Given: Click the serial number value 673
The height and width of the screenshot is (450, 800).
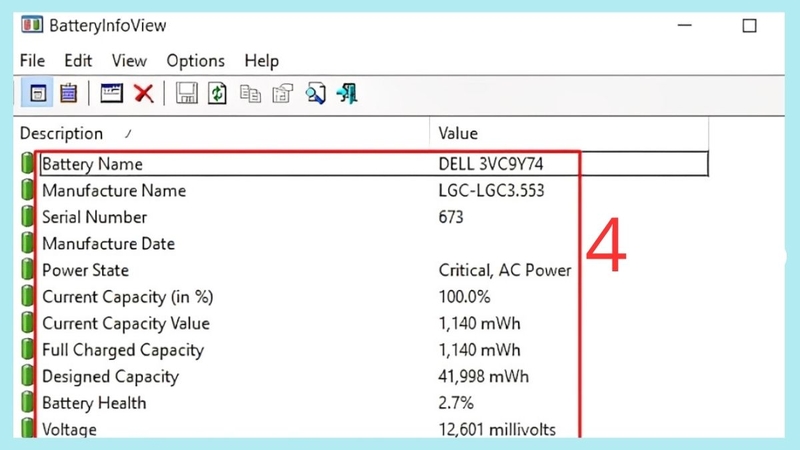Looking at the screenshot, I should point(451,217).
